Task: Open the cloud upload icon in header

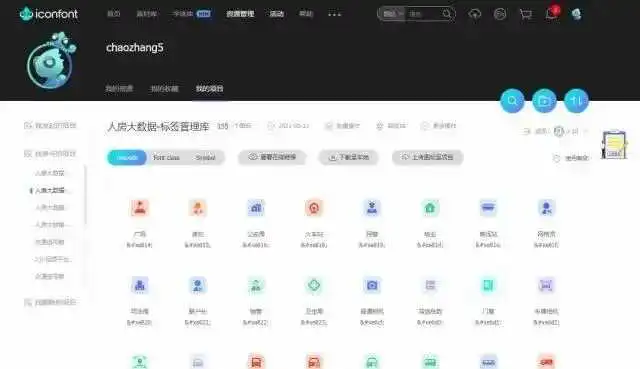Action: (474, 14)
